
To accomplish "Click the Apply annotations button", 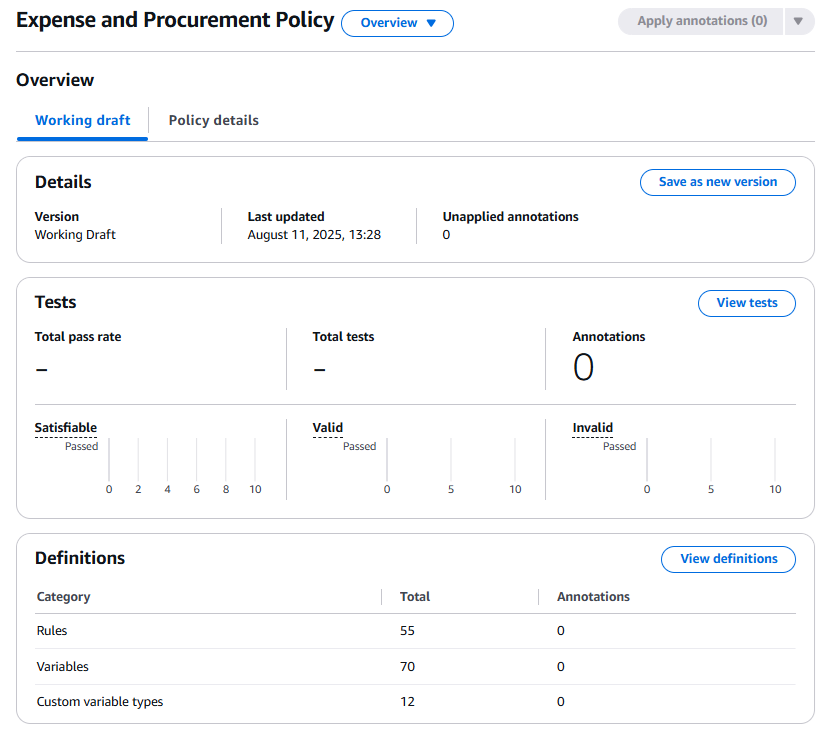I will [x=700, y=21].
